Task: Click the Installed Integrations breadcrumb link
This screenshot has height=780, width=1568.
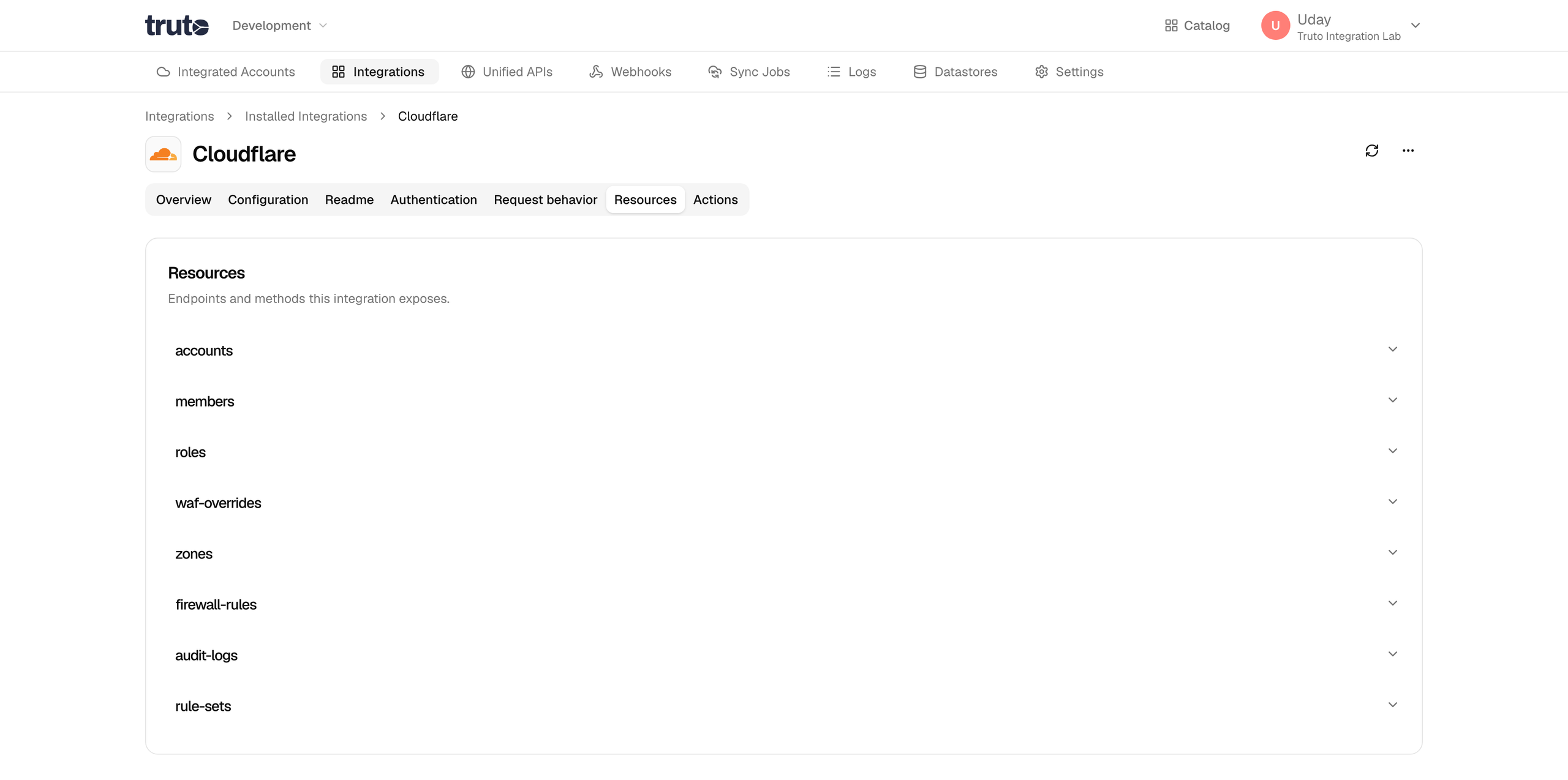Action: coord(306,116)
